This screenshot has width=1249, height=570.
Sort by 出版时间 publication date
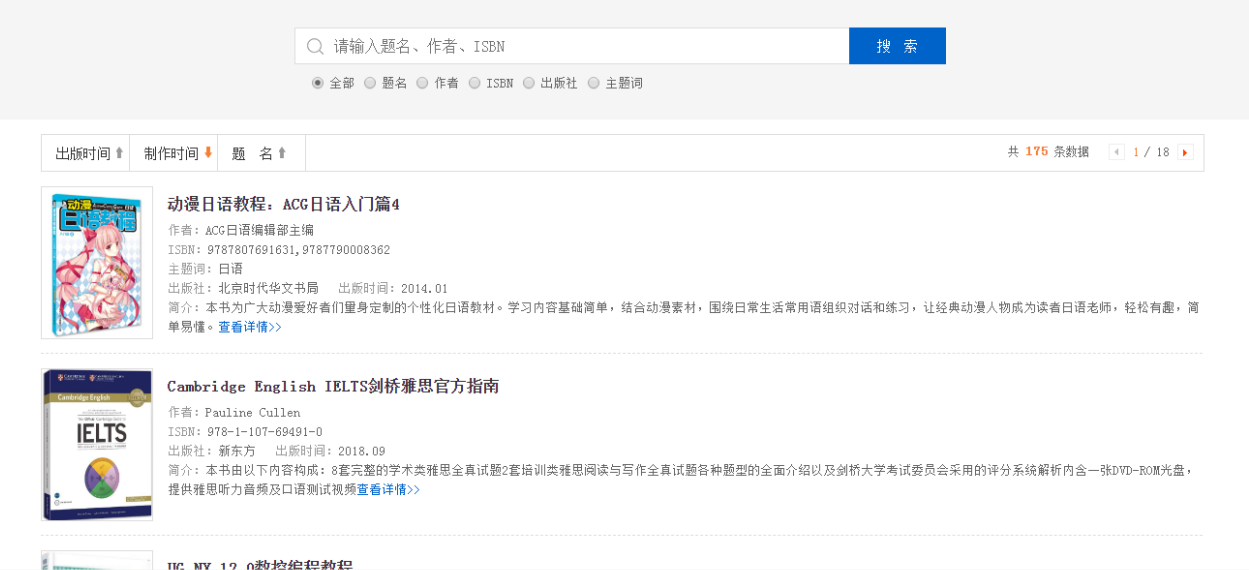point(86,153)
